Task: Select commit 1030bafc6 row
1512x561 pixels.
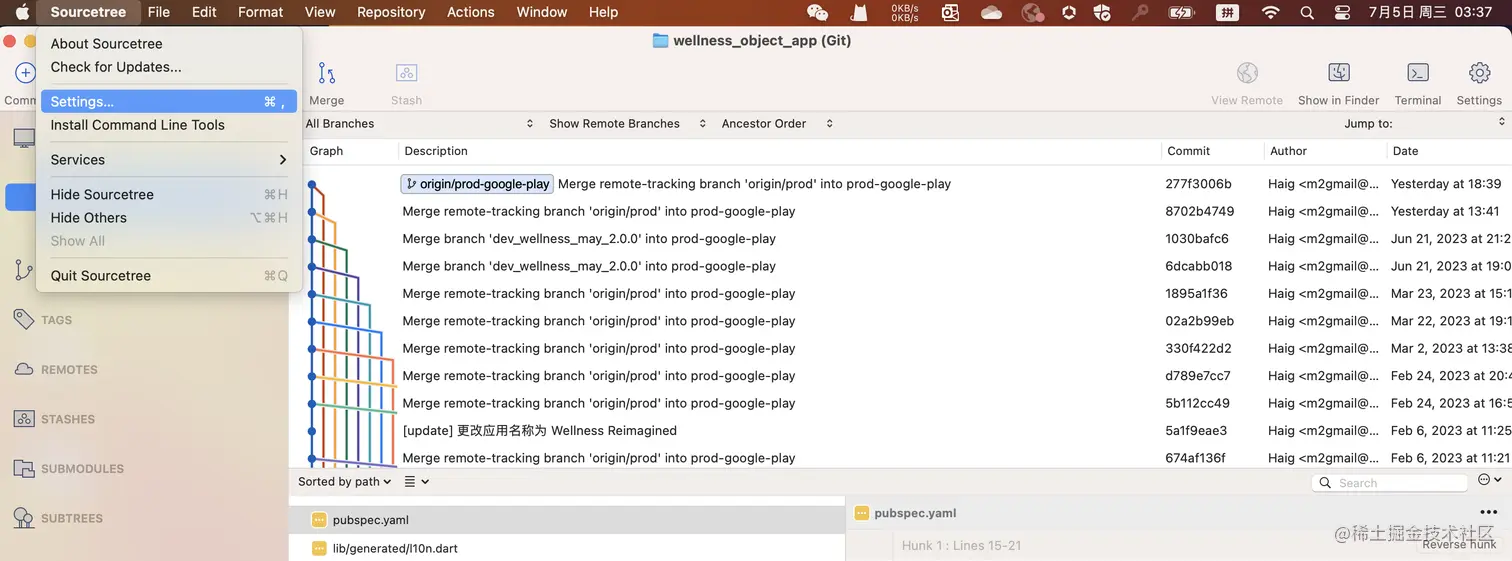Action: pyautogui.click(x=900, y=239)
